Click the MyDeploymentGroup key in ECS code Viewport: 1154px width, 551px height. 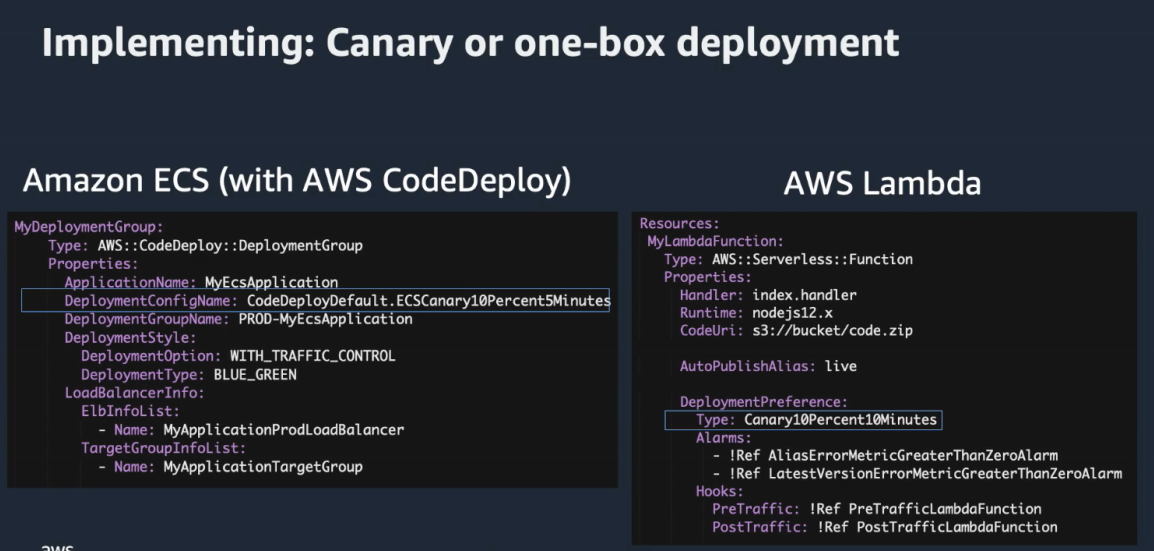point(88,227)
